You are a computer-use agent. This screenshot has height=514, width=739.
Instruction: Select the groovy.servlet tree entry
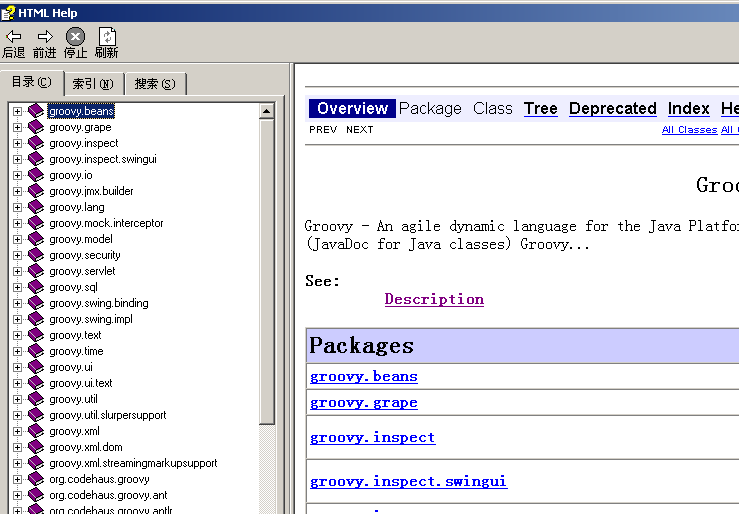coord(82,271)
